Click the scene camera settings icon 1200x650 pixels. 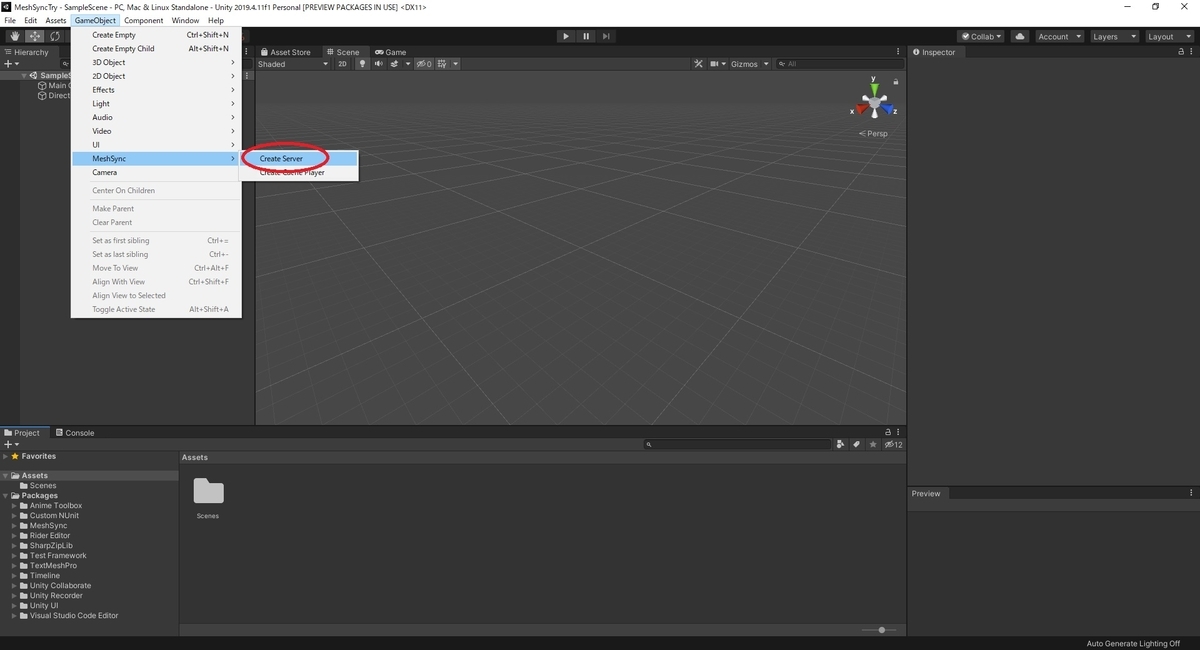point(715,63)
